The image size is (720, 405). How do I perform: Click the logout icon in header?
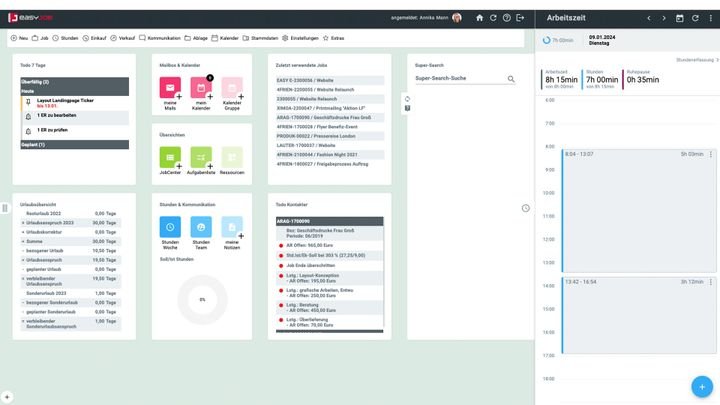point(520,18)
